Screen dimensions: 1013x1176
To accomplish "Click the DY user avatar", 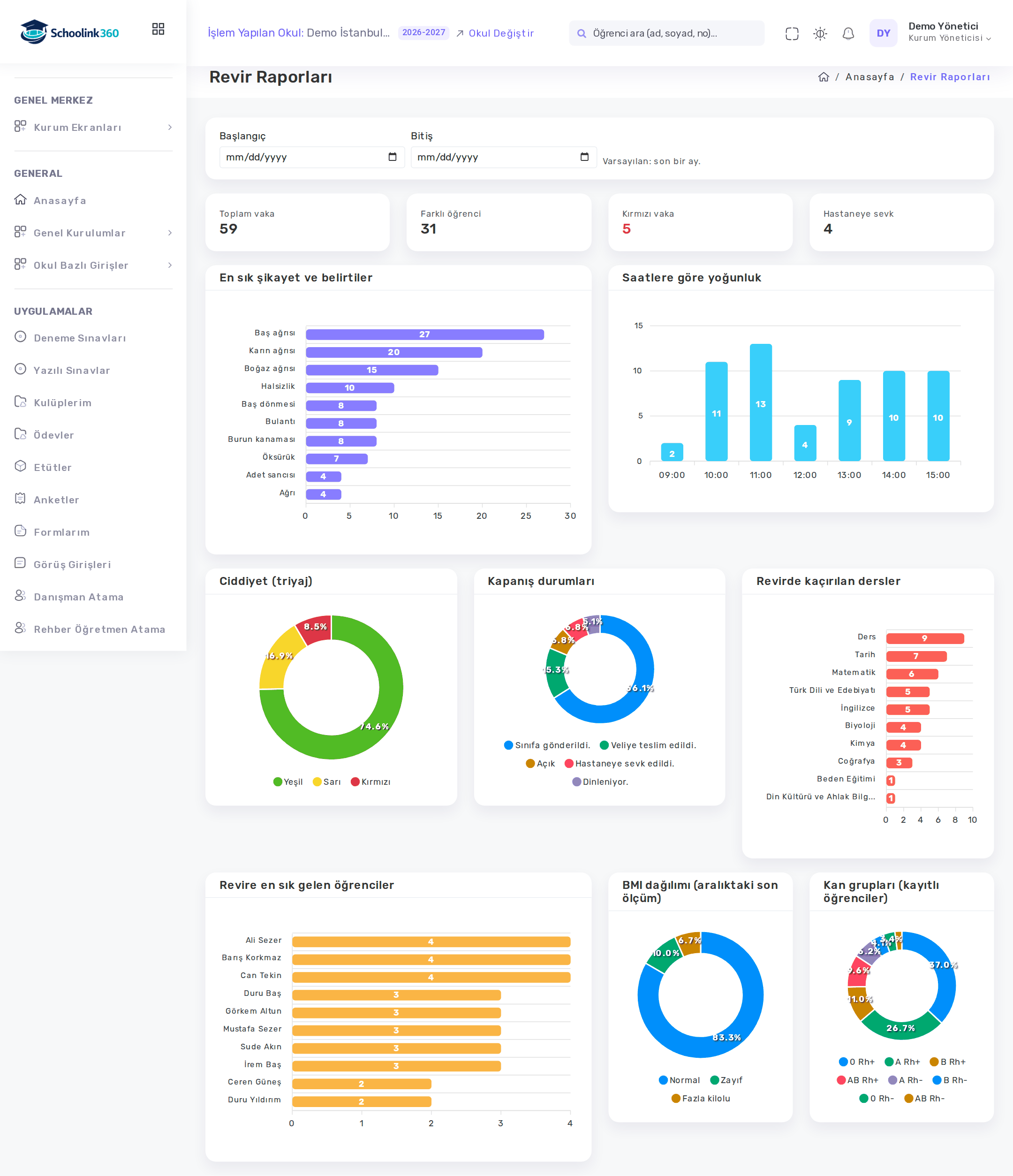I will [x=883, y=33].
